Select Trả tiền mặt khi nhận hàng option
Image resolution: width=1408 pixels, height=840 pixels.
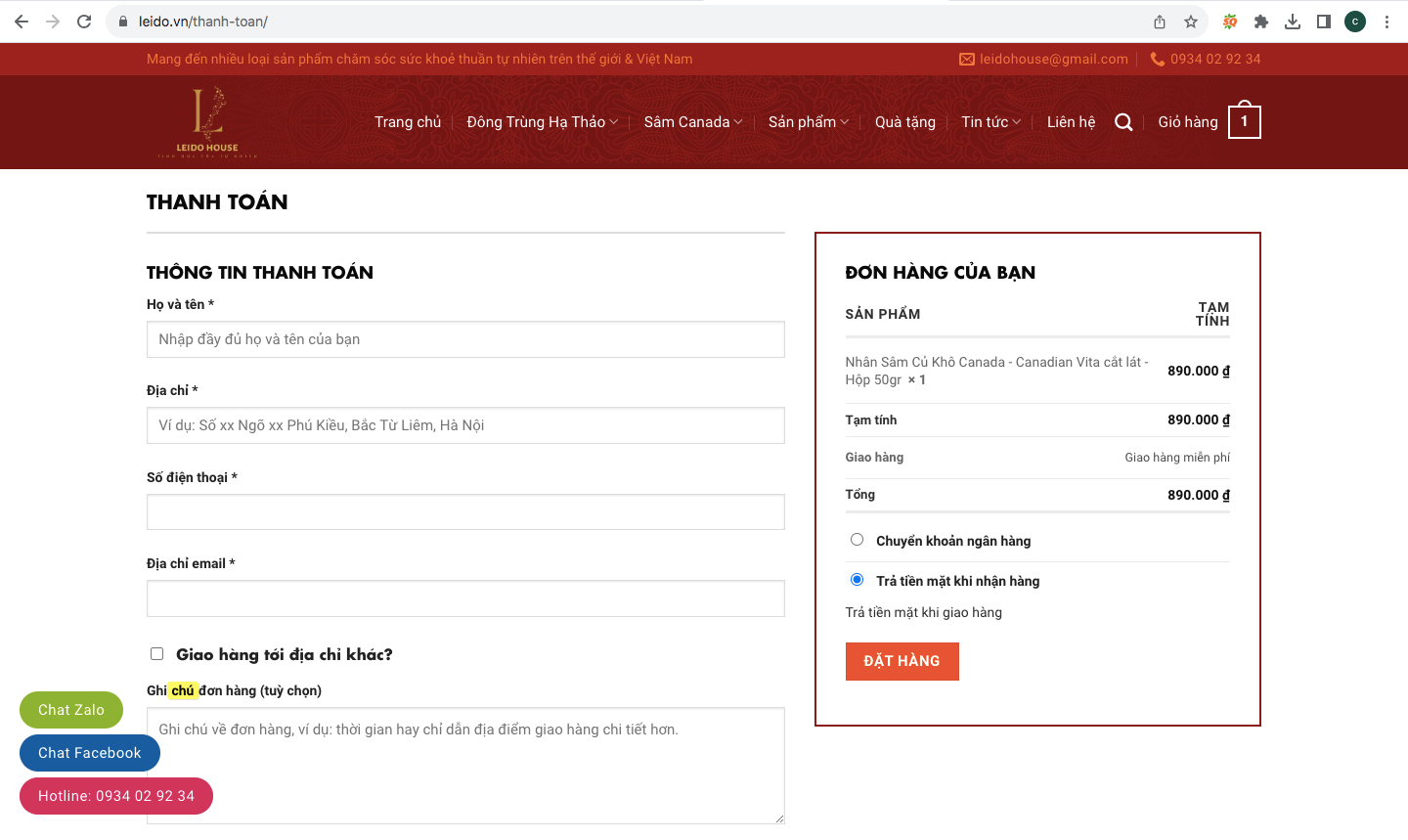tap(857, 580)
